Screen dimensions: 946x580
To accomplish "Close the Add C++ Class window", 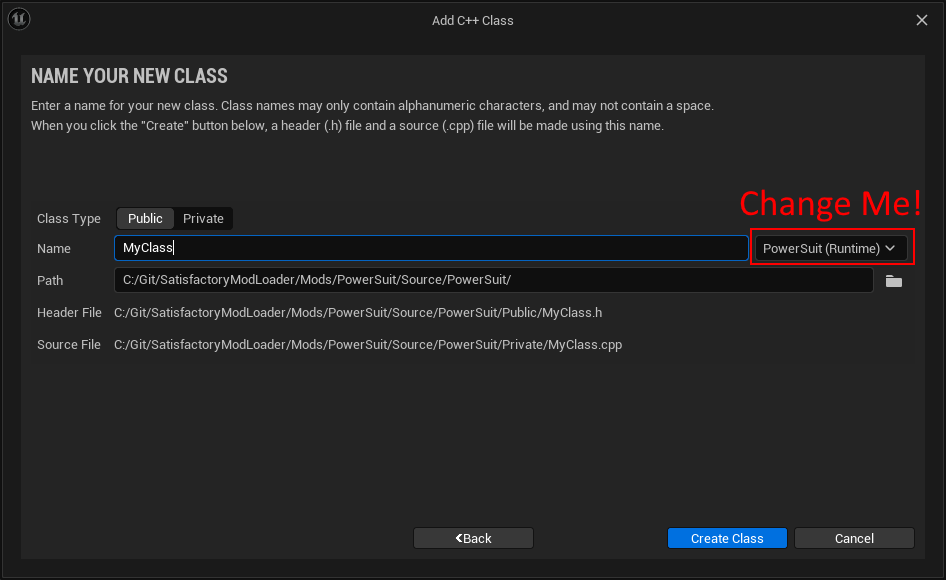I will point(921,20).
